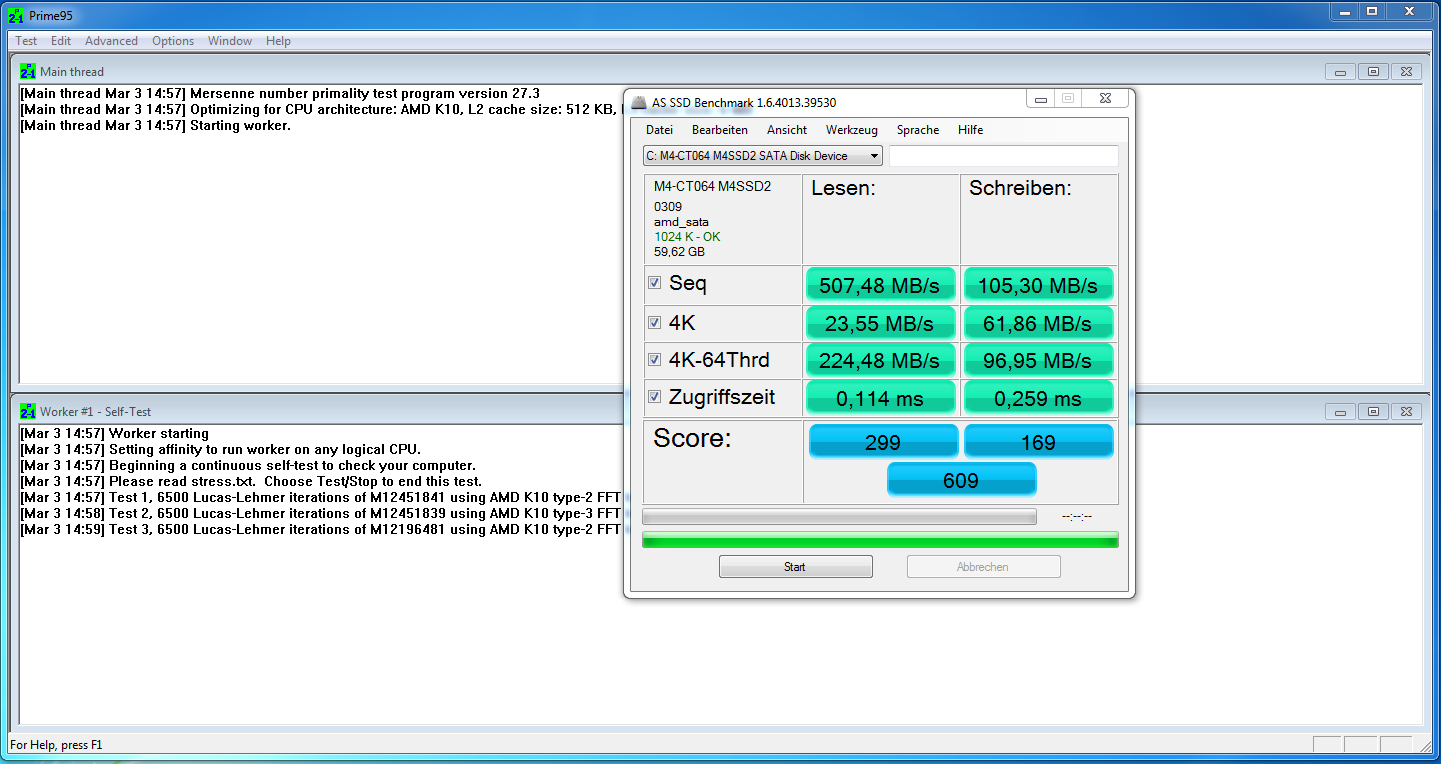Open the Window menu in Prime95

pyautogui.click(x=230, y=41)
